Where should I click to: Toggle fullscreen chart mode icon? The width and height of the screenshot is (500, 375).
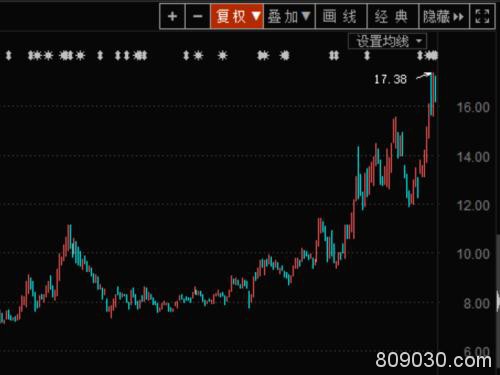[482, 16]
